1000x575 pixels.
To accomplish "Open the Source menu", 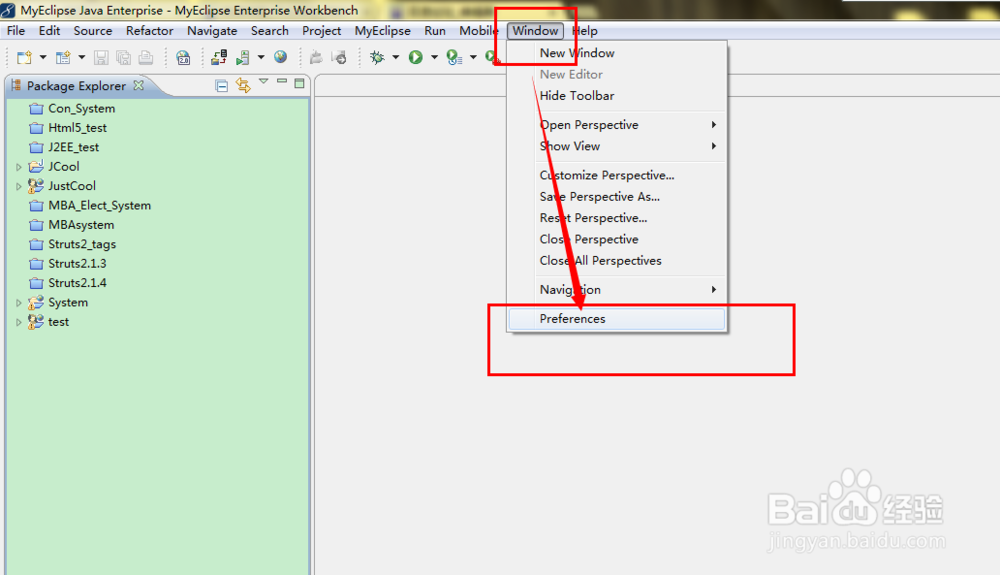I will [x=92, y=31].
